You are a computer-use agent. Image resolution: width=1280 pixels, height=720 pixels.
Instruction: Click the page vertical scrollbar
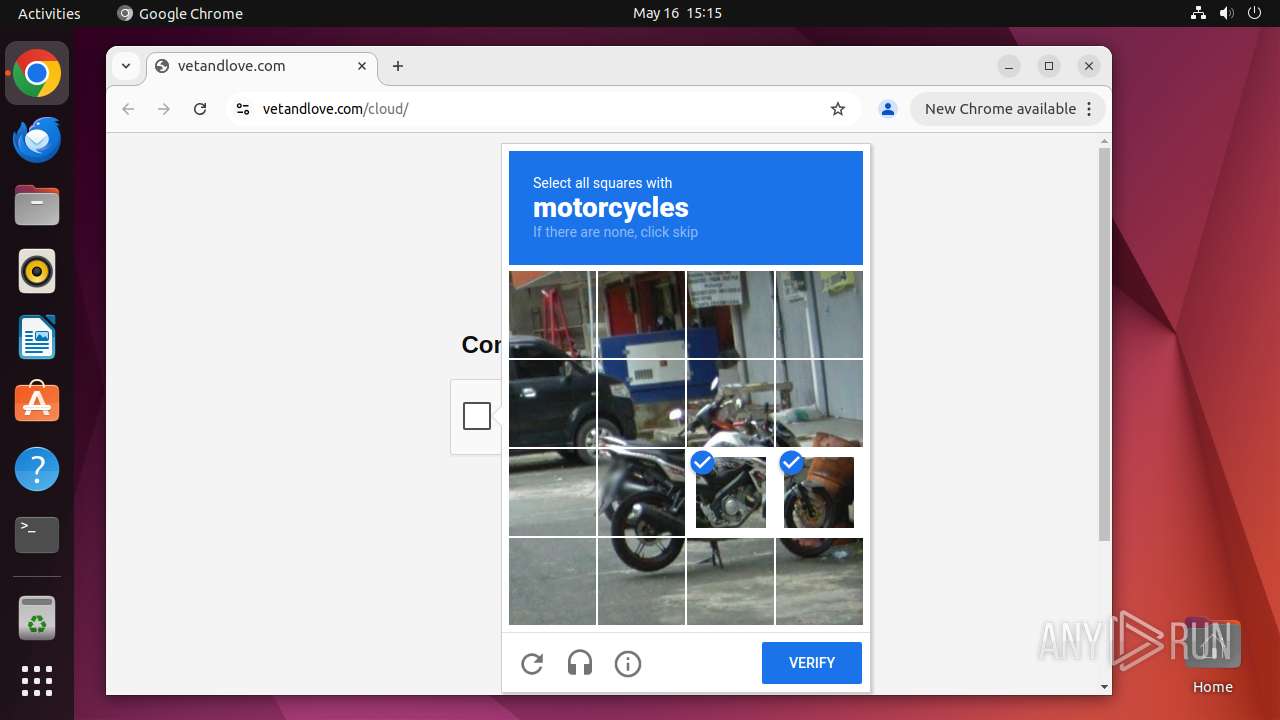pyautogui.click(x=1104, y=345)
